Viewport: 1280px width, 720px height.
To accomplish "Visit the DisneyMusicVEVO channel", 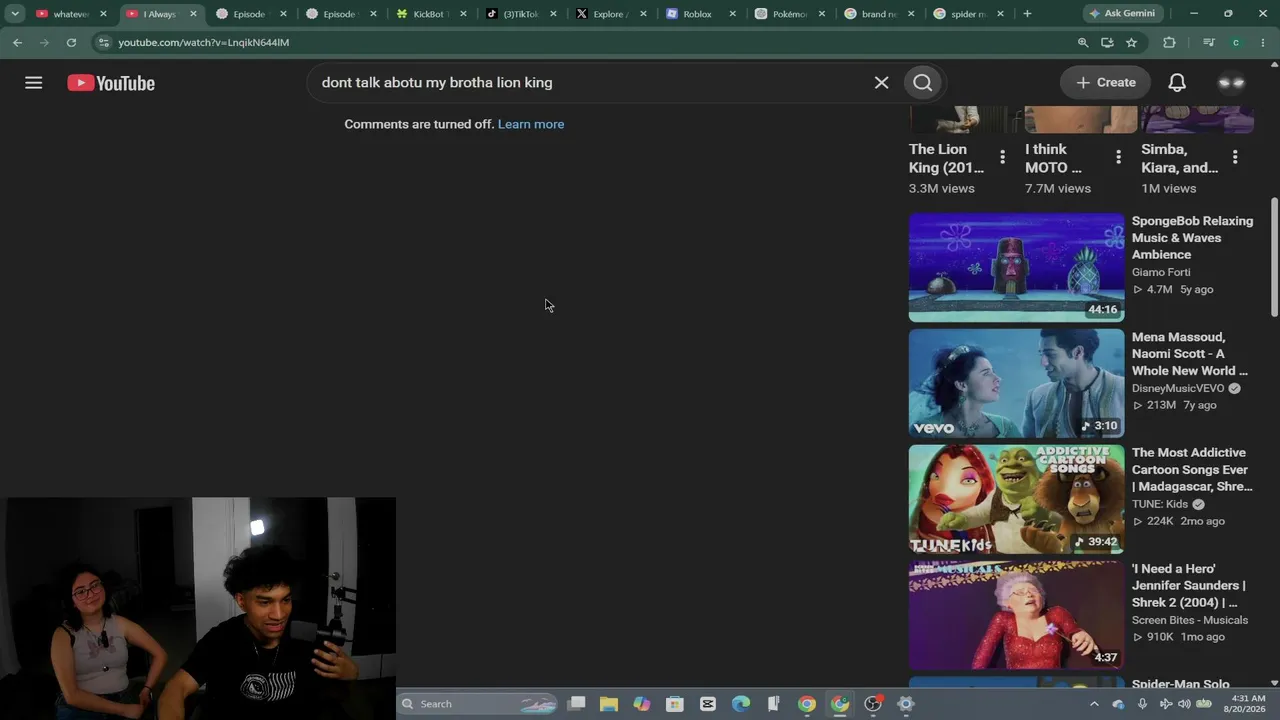I will [x=1178, y=388].
